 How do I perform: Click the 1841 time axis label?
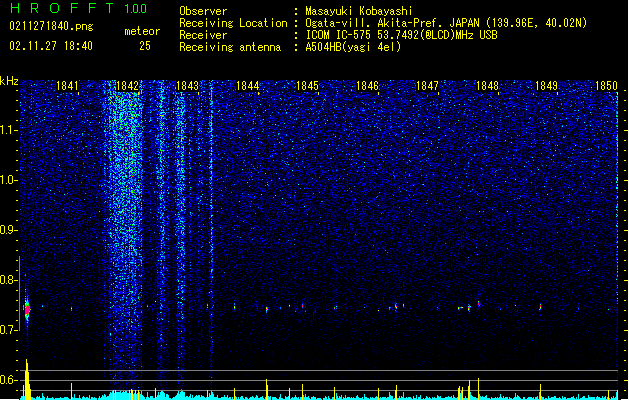pos(67,86)
